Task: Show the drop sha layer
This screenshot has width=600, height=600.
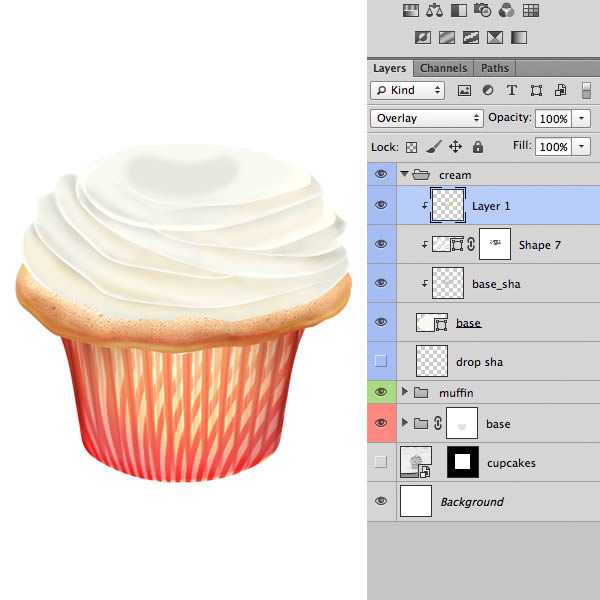Action: pyautogui.click(x=380, y=361)
